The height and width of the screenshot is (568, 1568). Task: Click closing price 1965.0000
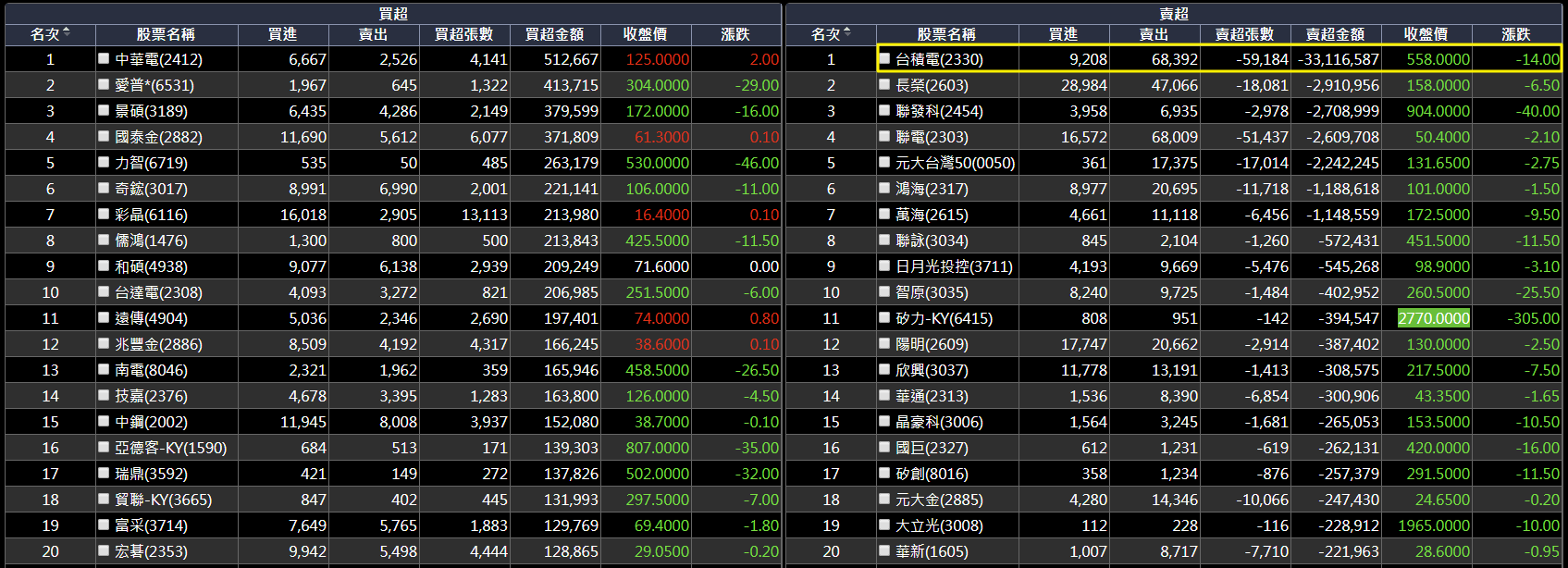pyautogui.click(x=1434, y=525)
